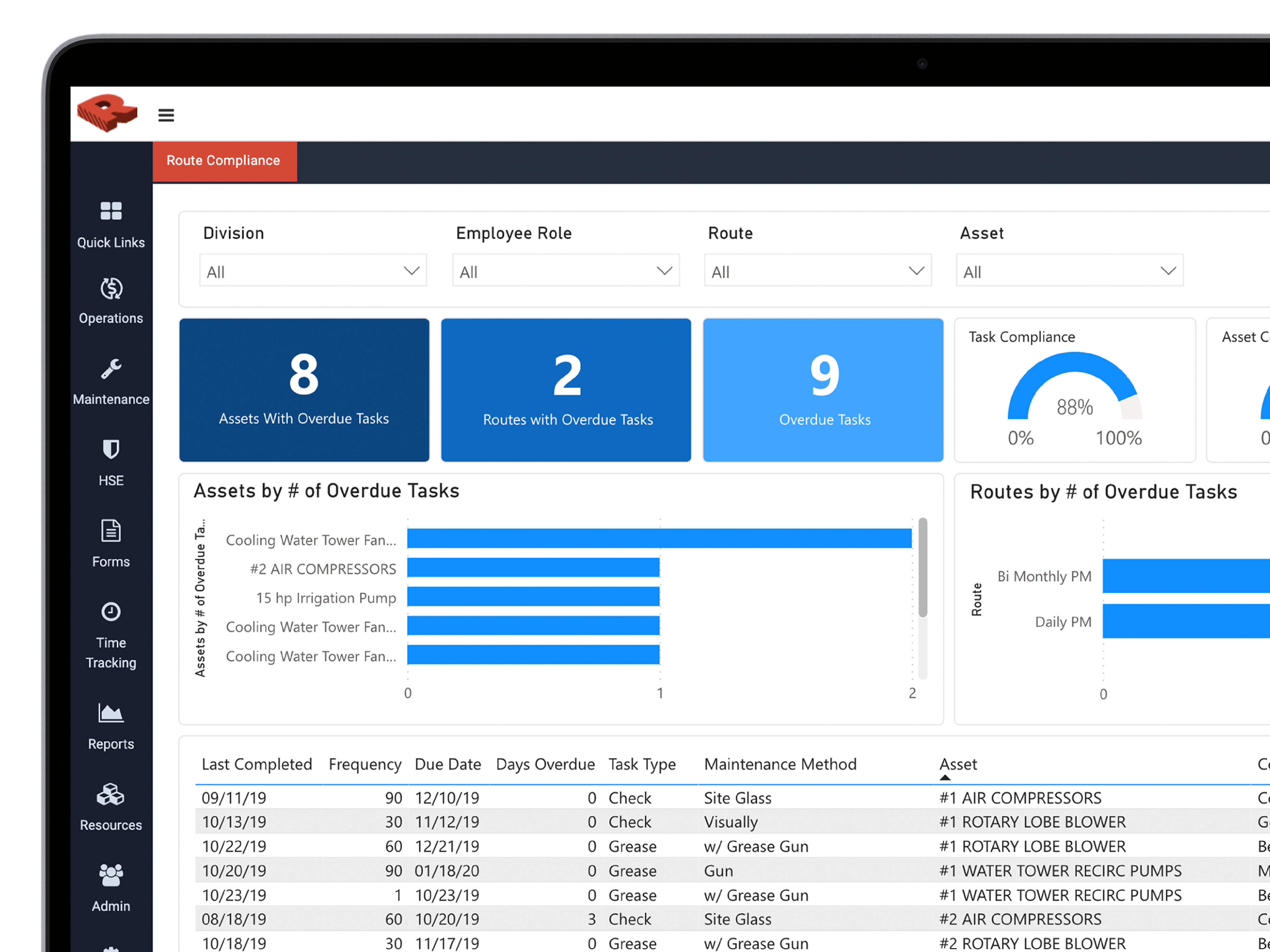Select the Route Compliance tab
The height and width of the screenshot is (952, 1270).
(x=224, y=161)
